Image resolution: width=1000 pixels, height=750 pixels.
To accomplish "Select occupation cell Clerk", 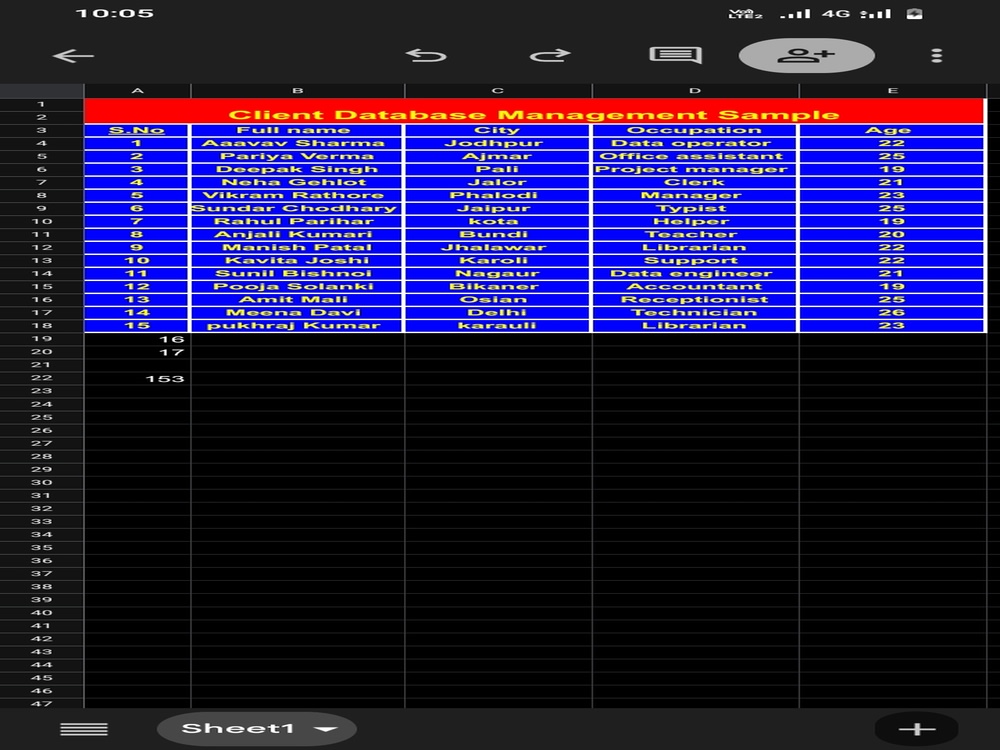I will click(x=695, y=182).
